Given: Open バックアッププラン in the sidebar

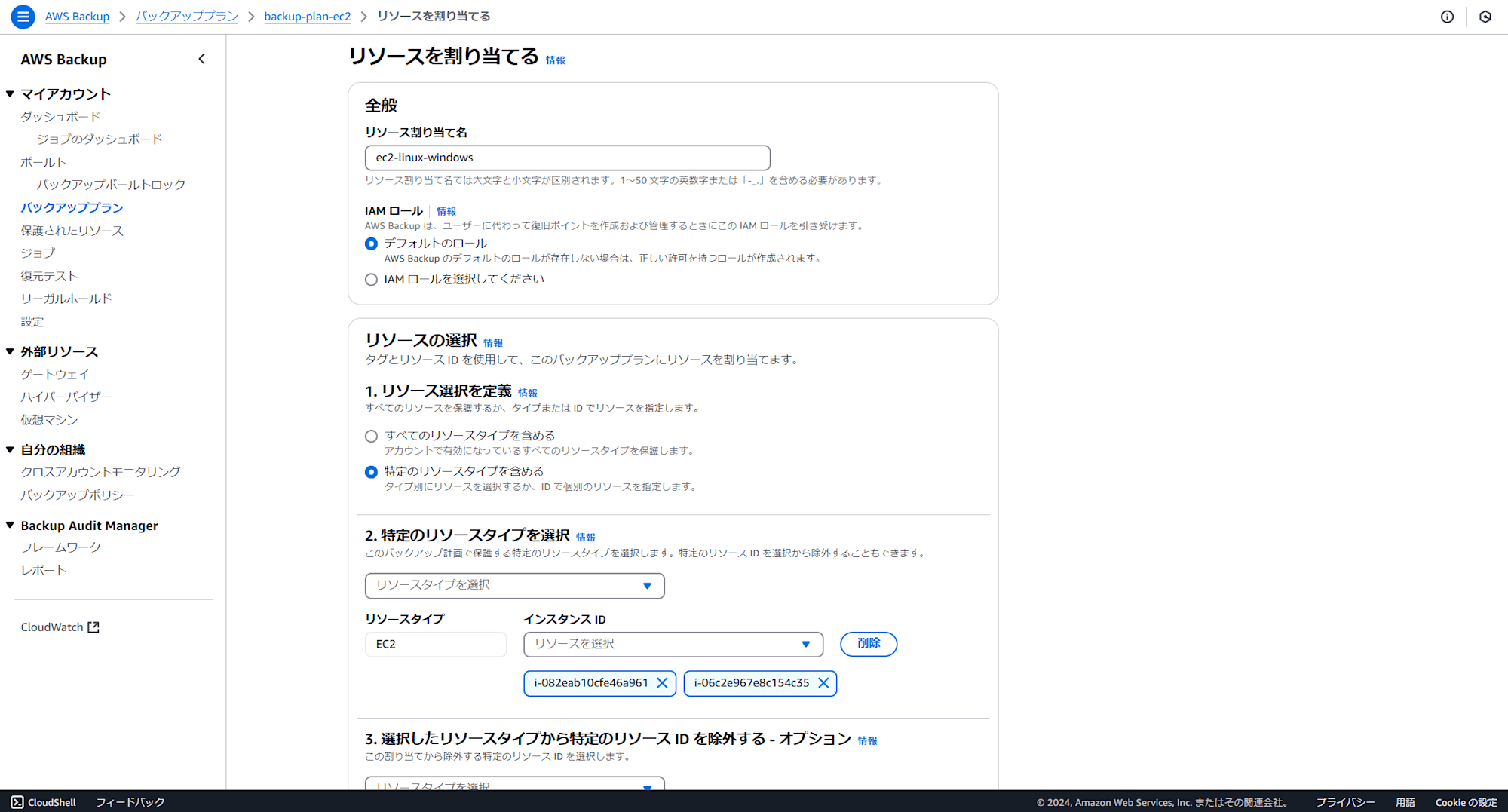Looking at the screenshot, I should 72,207.
